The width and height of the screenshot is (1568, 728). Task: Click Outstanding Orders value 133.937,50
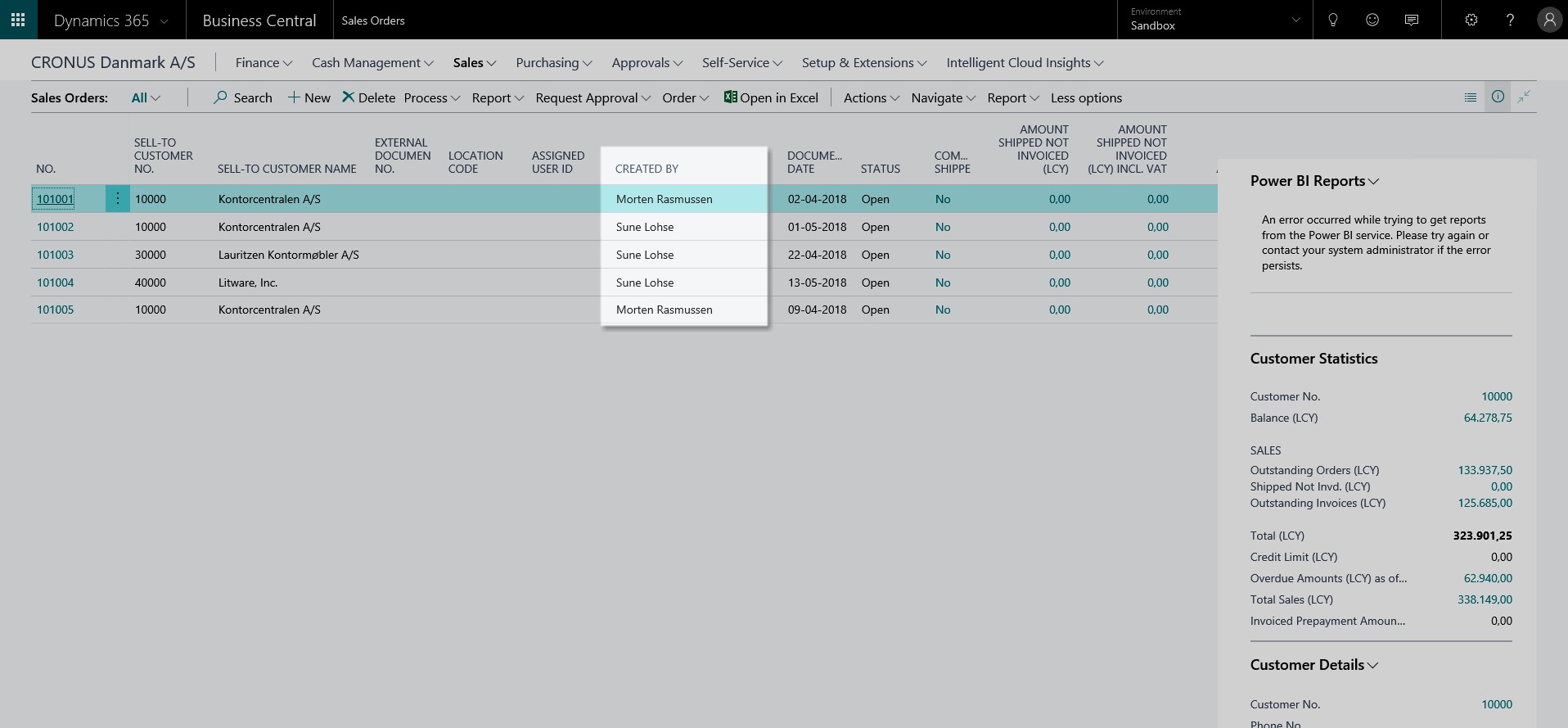1485,470
